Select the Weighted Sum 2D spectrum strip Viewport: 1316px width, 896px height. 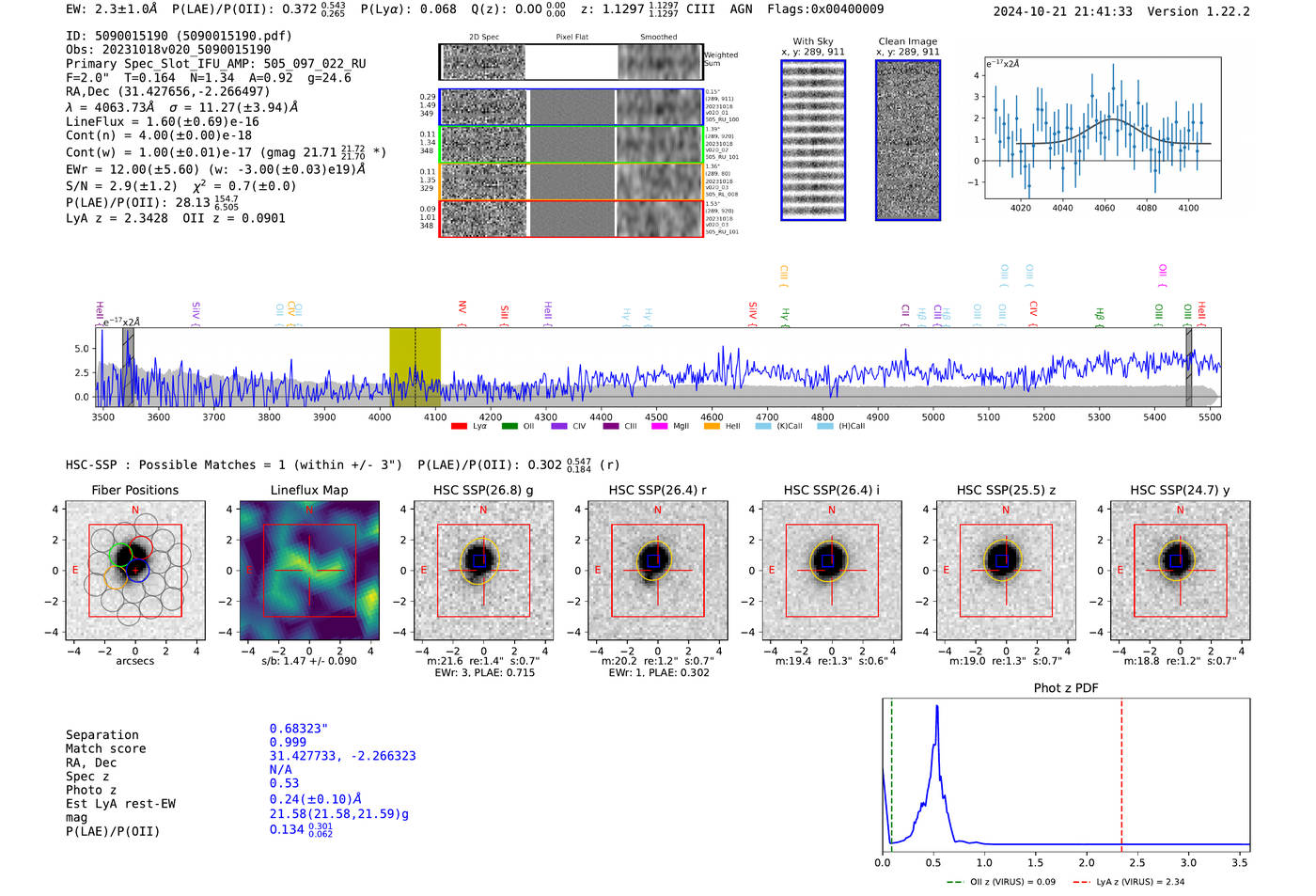click(571, 62)
